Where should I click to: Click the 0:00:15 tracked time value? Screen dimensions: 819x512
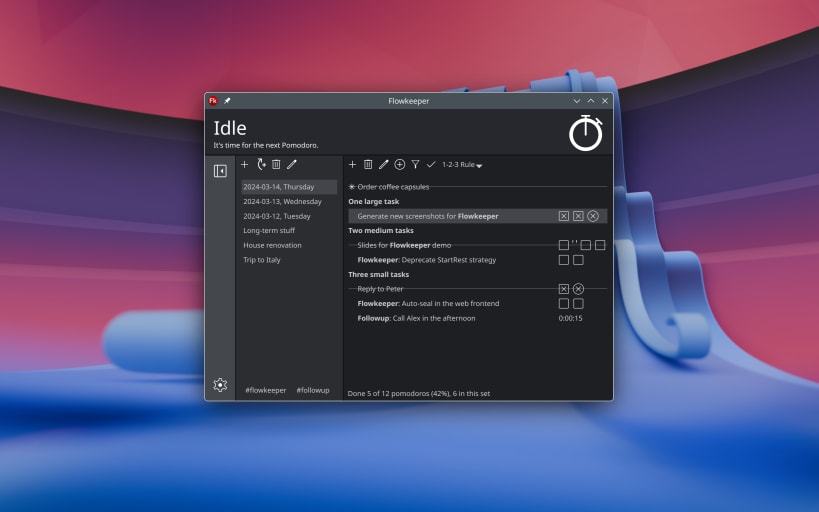point(570,318)
